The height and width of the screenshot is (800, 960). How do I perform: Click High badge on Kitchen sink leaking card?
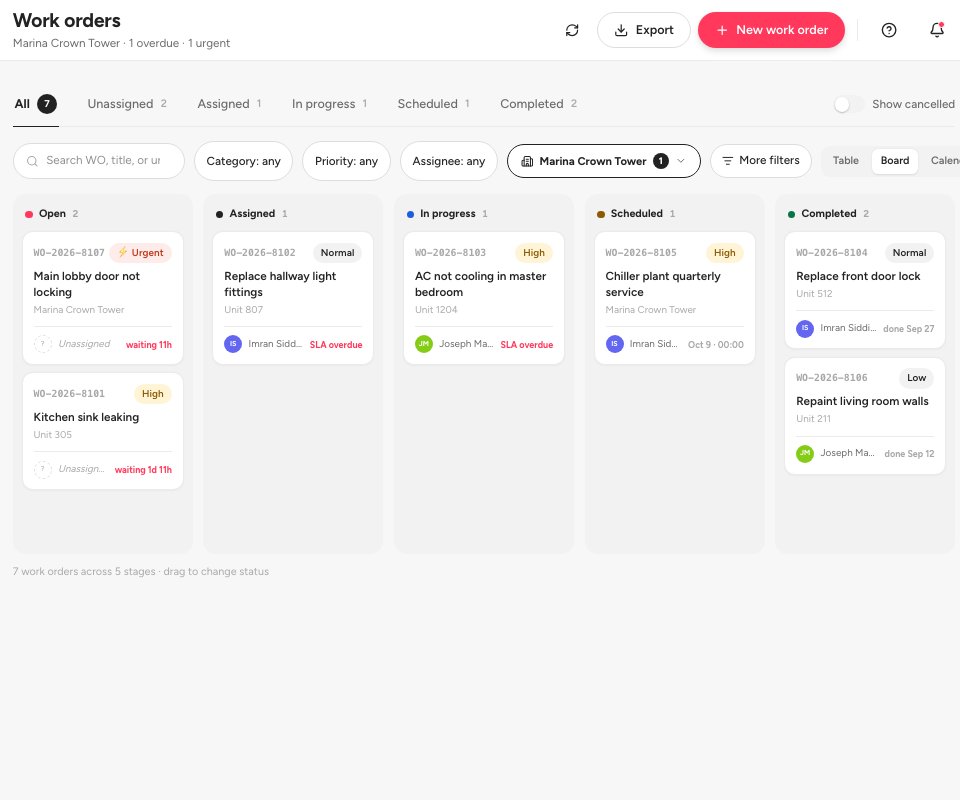[152, 394]
